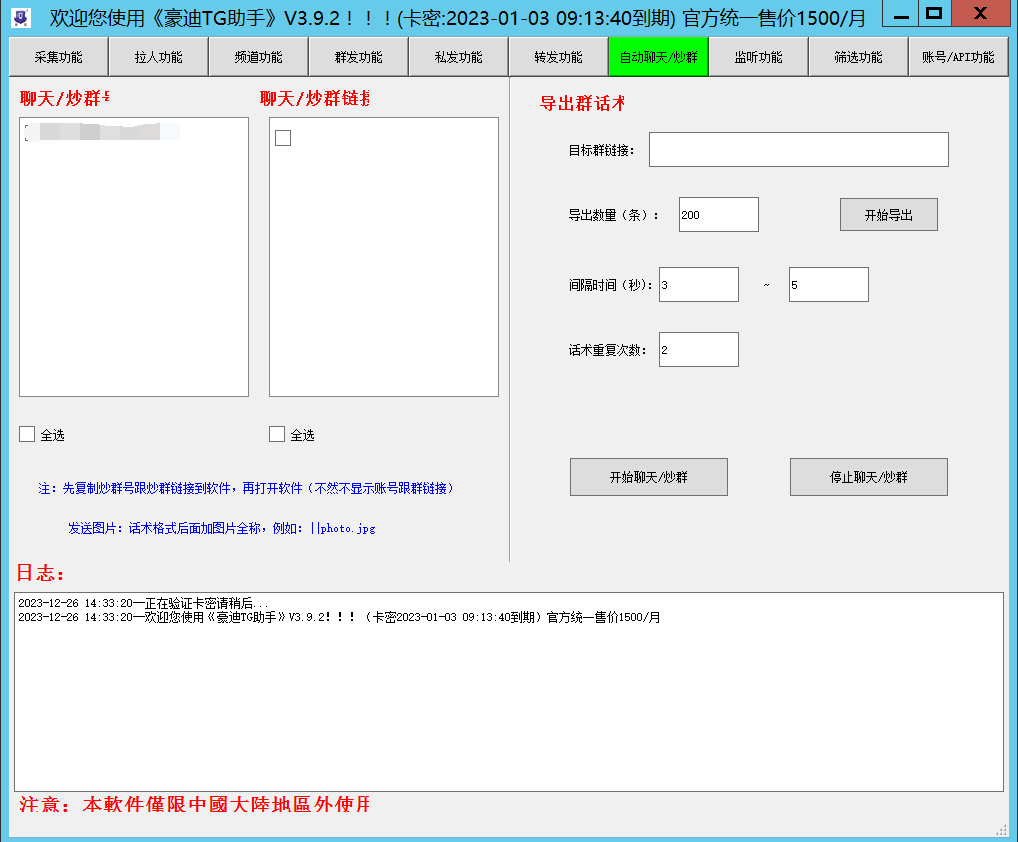
Task: Click the 间隔时间（秒） label
Action: tap(610, 285)
